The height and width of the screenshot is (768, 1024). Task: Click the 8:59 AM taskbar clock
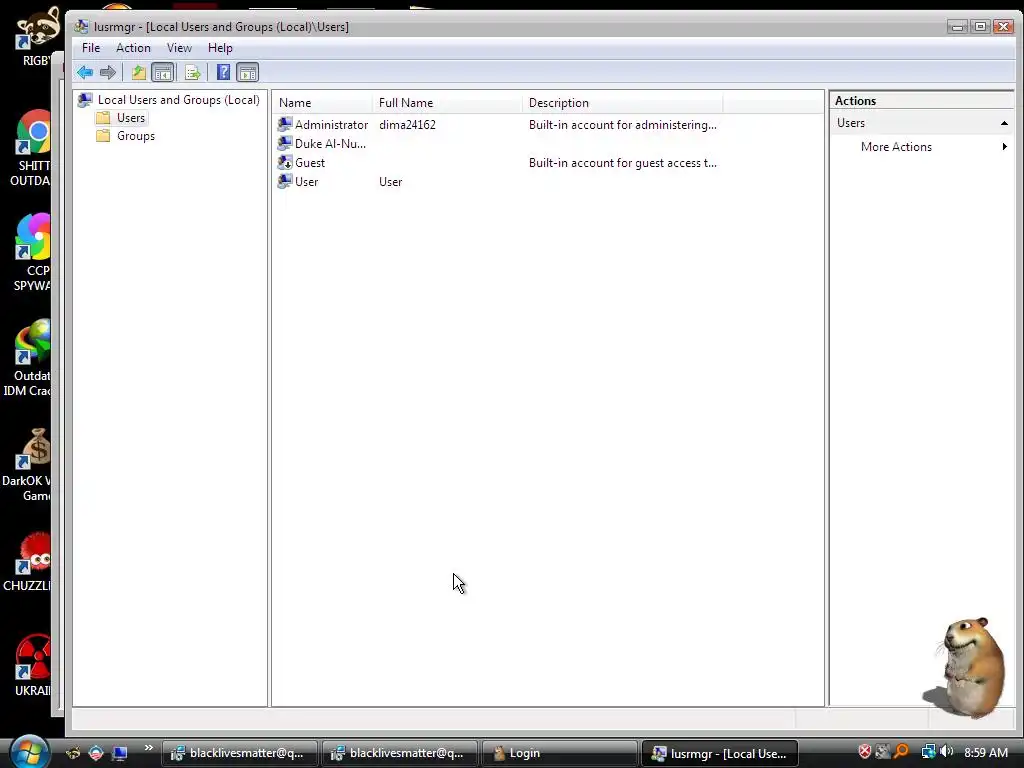point(985,752)
